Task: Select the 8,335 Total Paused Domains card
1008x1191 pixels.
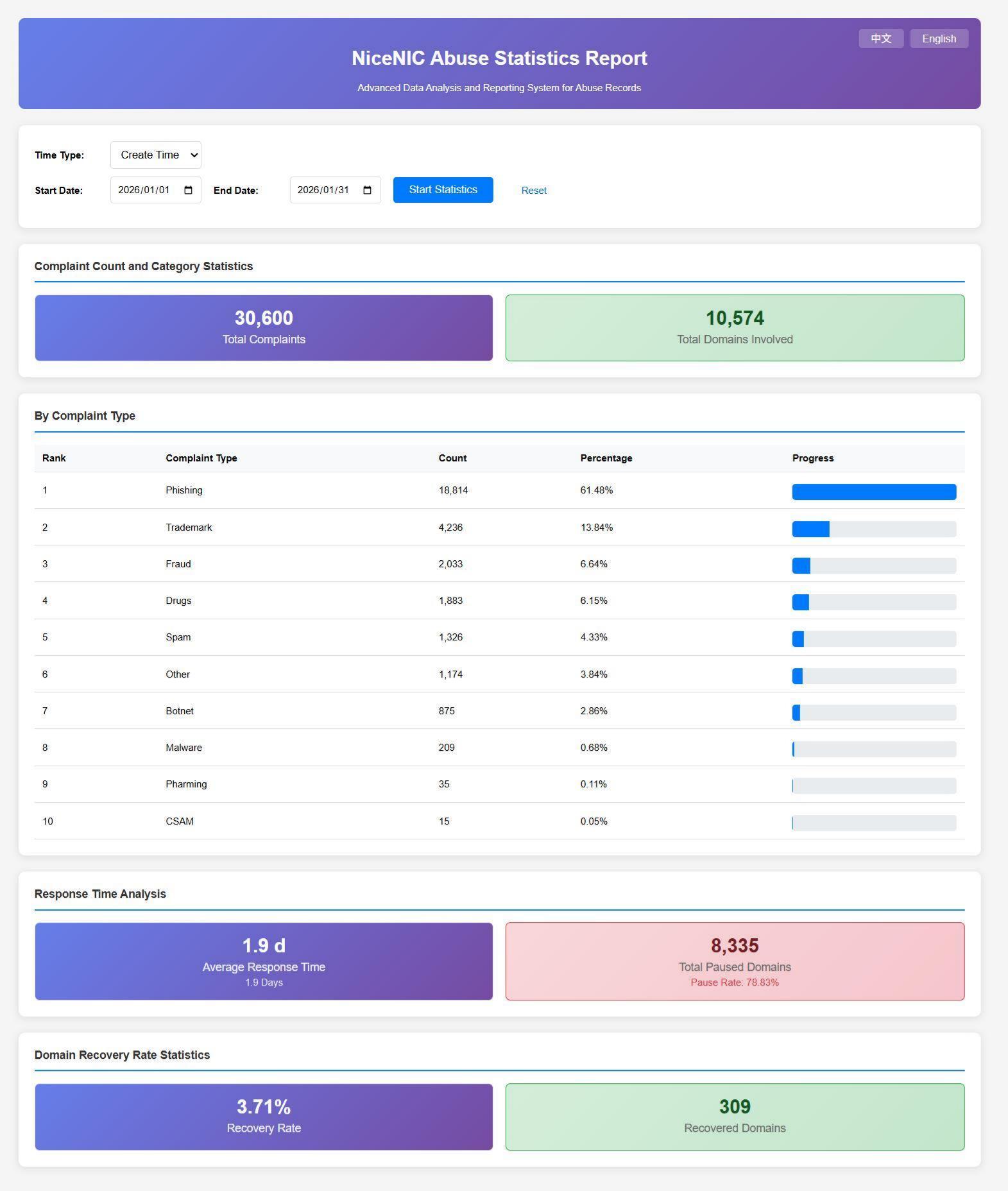Action: point(735,961)
